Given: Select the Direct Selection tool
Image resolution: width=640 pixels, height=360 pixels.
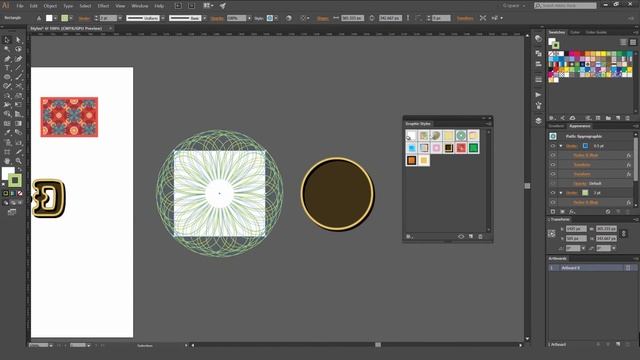Looking at the screenshot, I should pyautogui.click(x=18, y=40).
